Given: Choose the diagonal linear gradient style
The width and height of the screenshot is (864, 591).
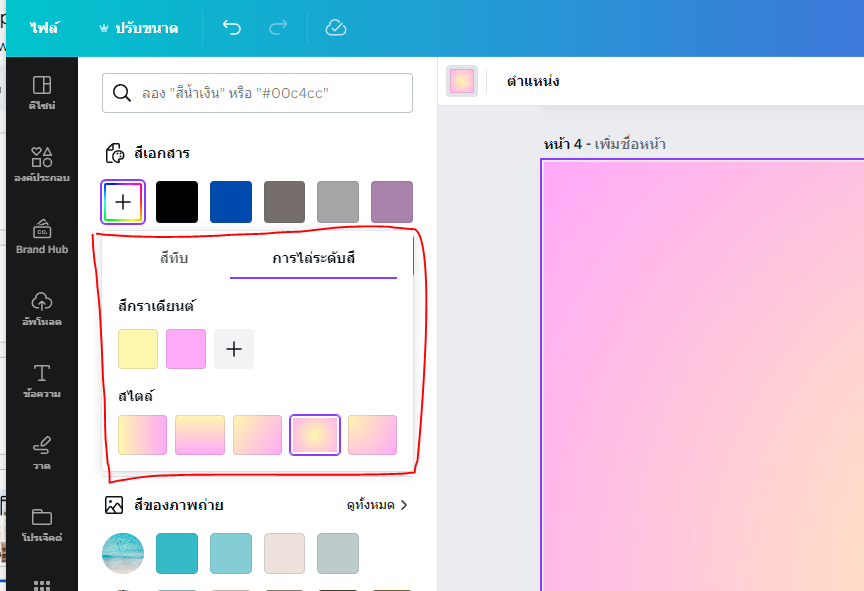Looking at the screenshot, I should (257, 435).
